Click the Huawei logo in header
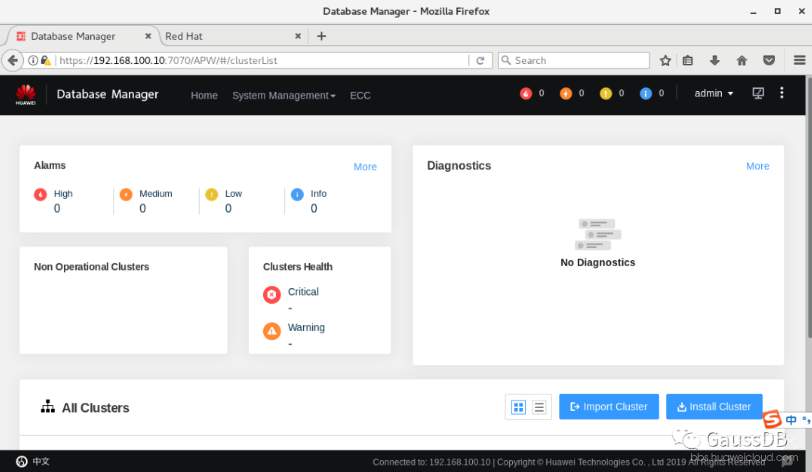This screenshot has width=812, height=472. [x=25, y=94]
